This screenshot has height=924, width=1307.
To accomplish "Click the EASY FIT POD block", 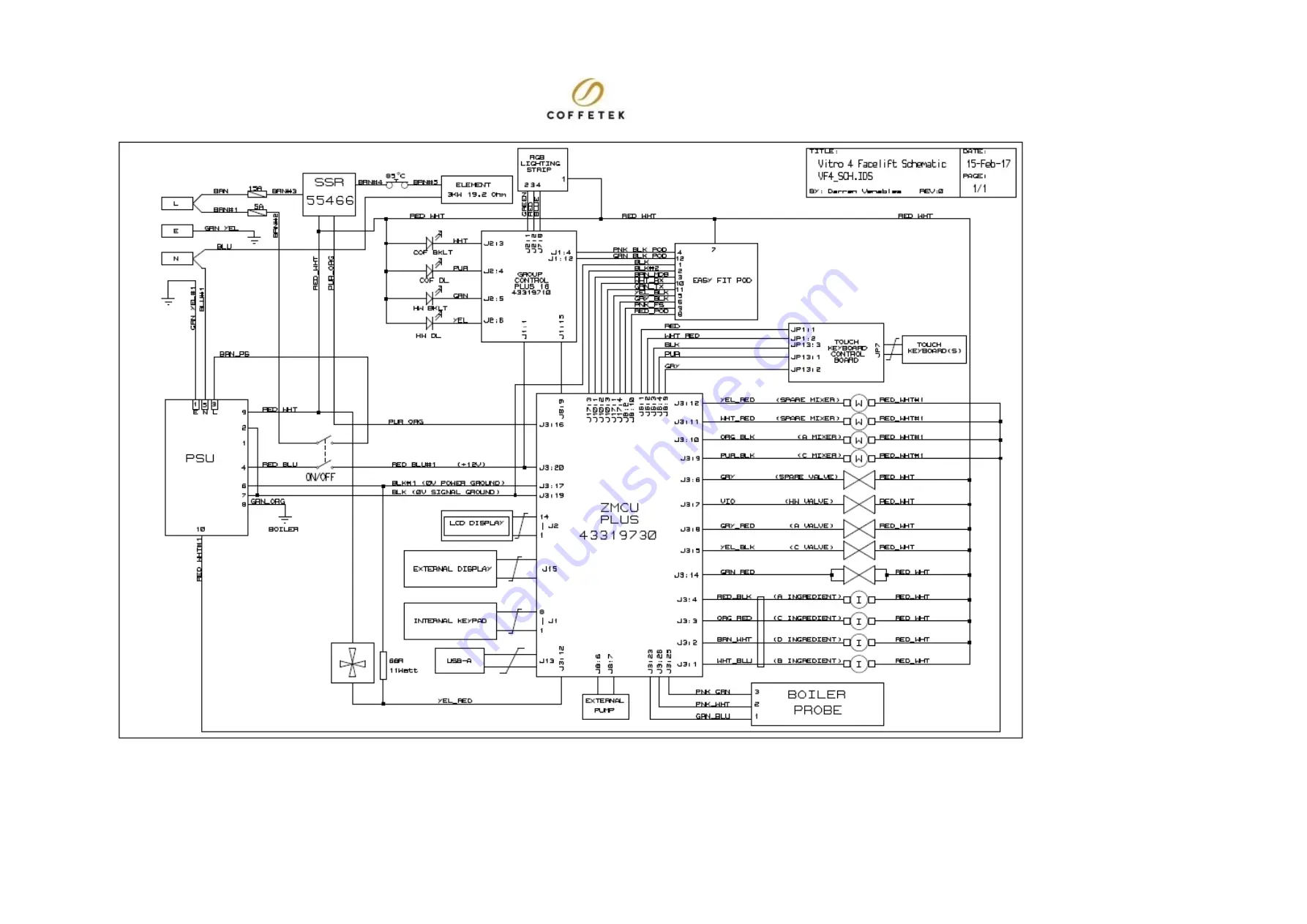I will [716, 281].
